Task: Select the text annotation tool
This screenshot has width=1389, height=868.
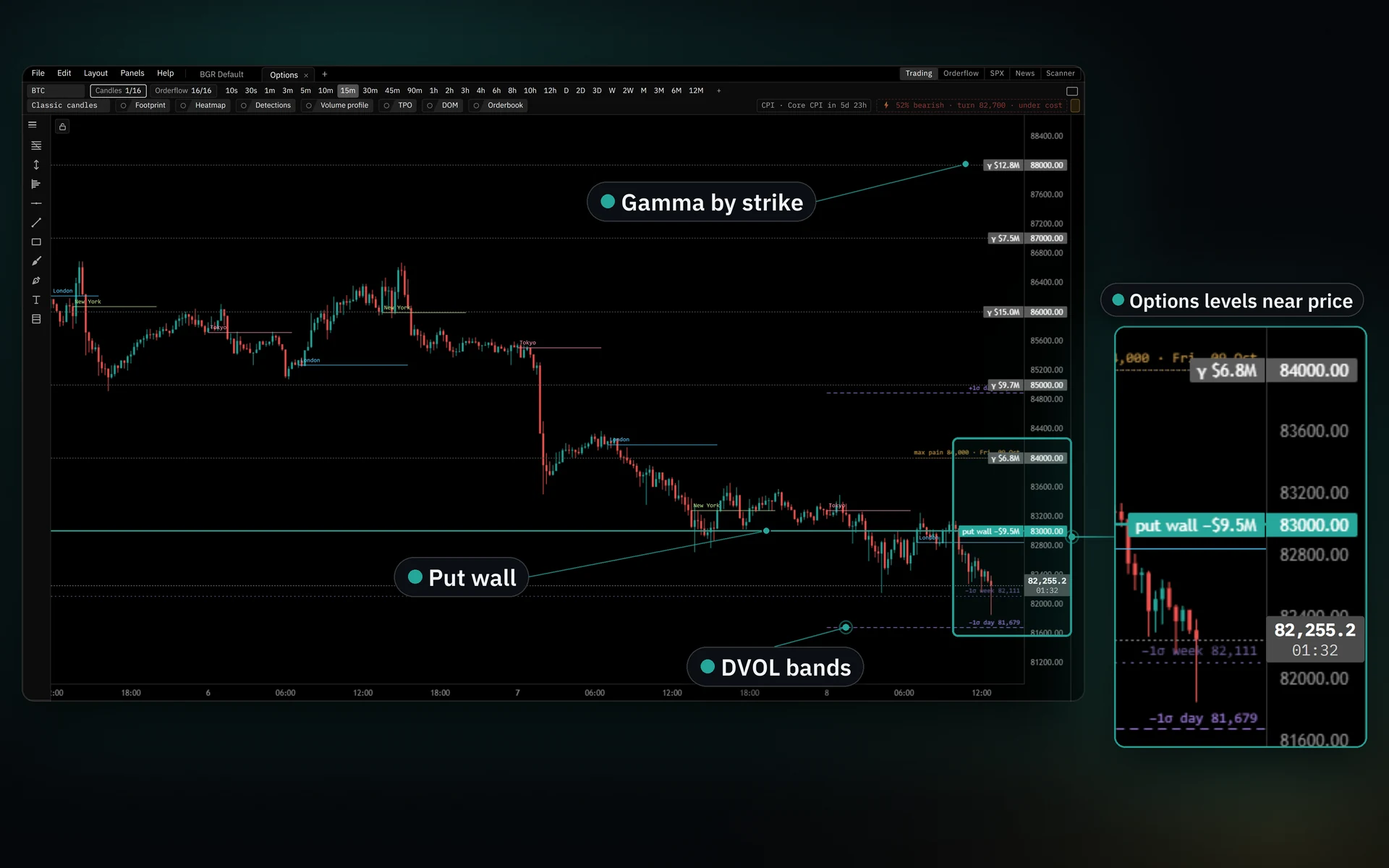Action: pos(36,300)
